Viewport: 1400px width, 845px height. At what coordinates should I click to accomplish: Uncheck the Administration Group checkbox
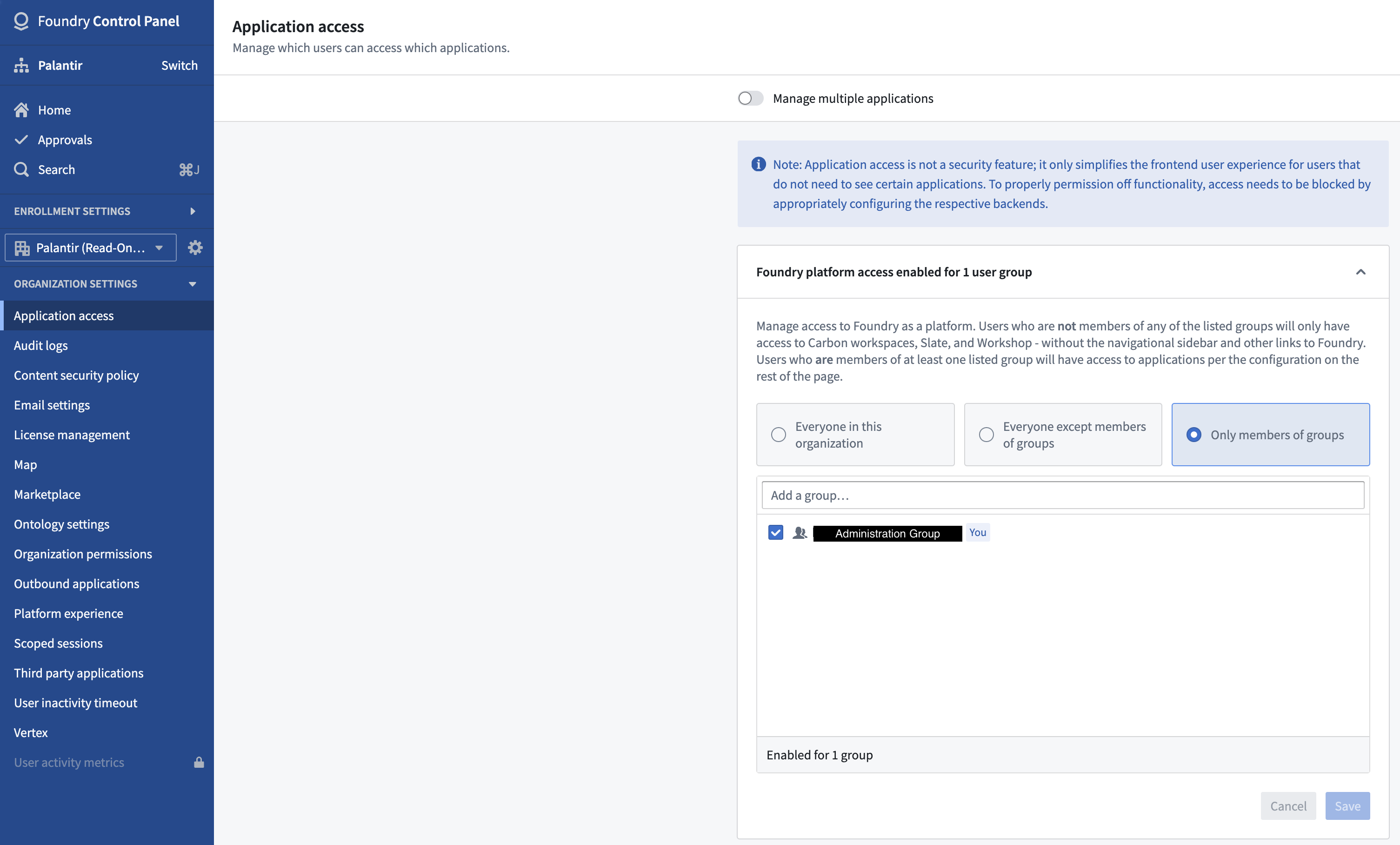coord(775,532)
